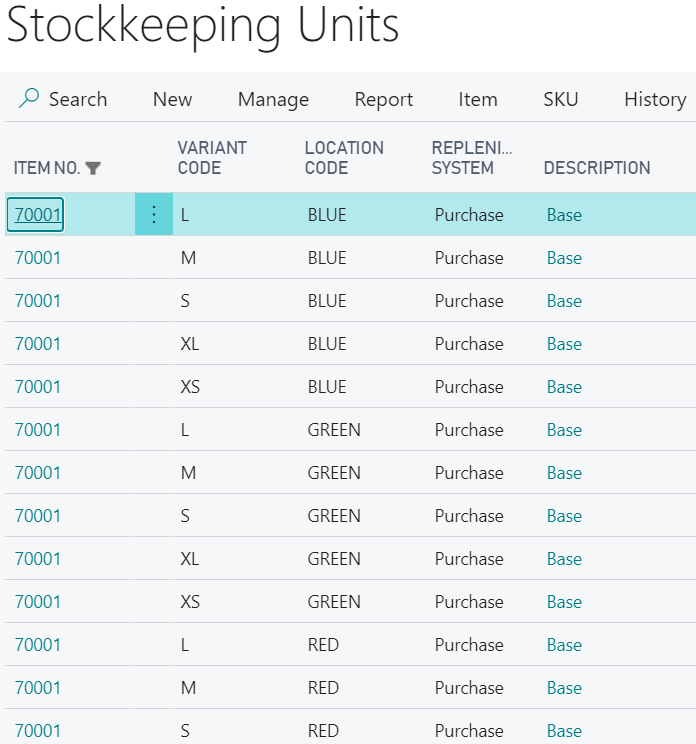Click the Search magnifier icon
696x744 pixels.
28,99
